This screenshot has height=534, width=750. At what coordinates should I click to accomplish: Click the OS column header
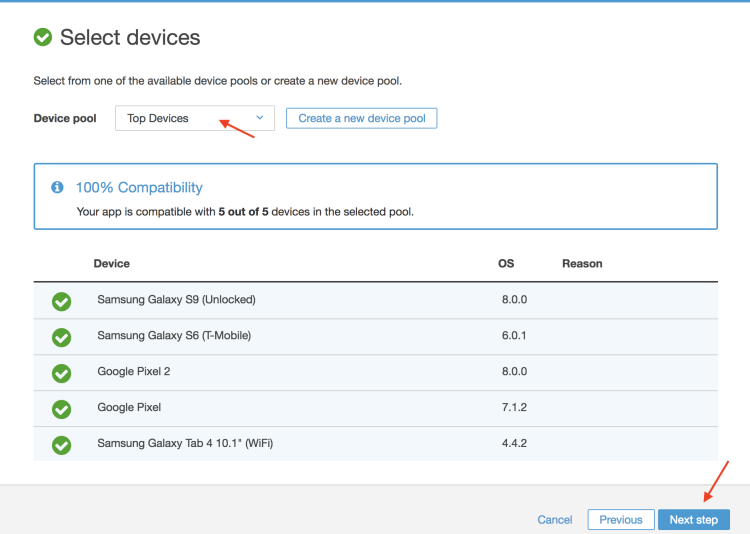[506, 264]
